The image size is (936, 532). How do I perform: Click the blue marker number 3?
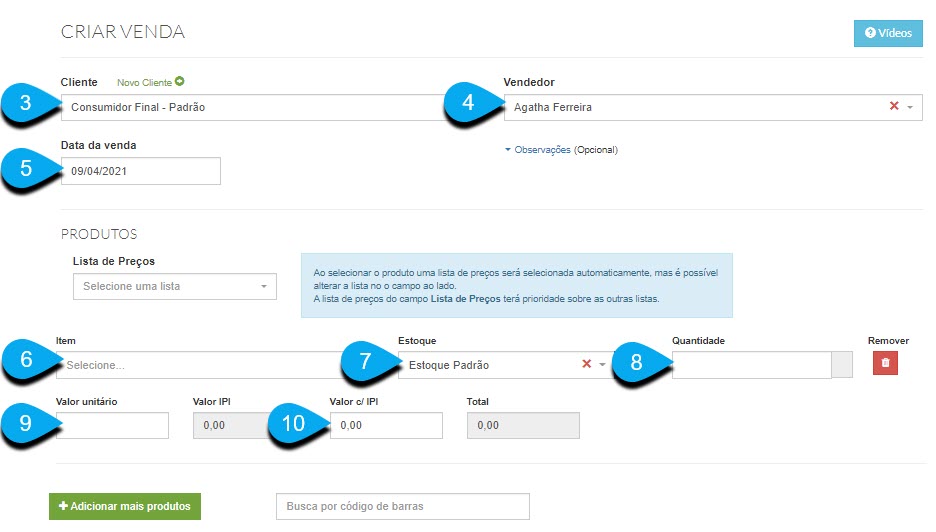(x=25, y=103)
